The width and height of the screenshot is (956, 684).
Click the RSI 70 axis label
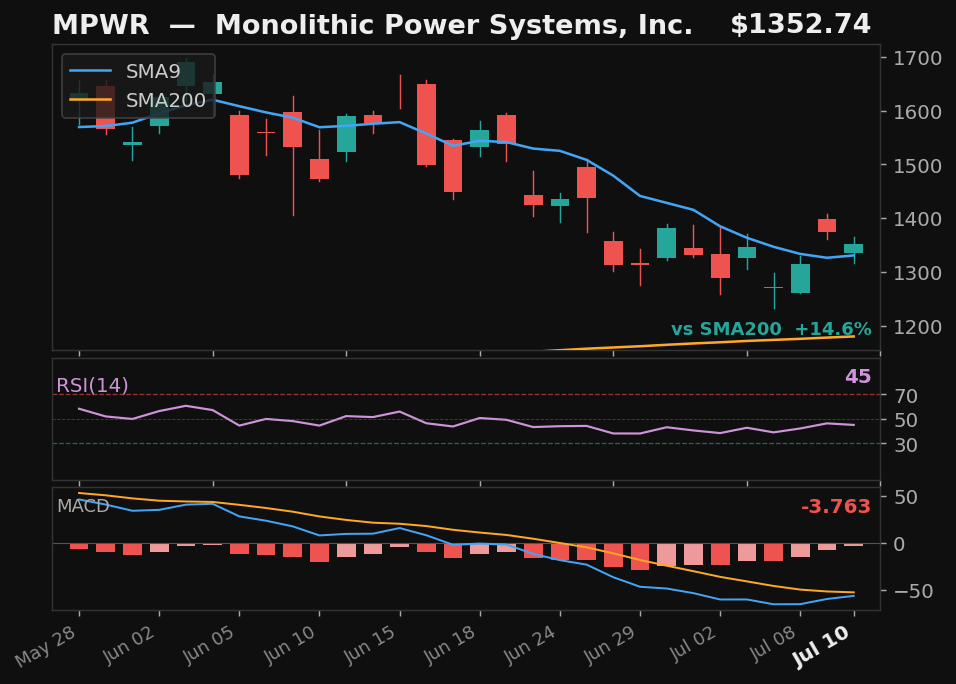(x=906, y=396)
